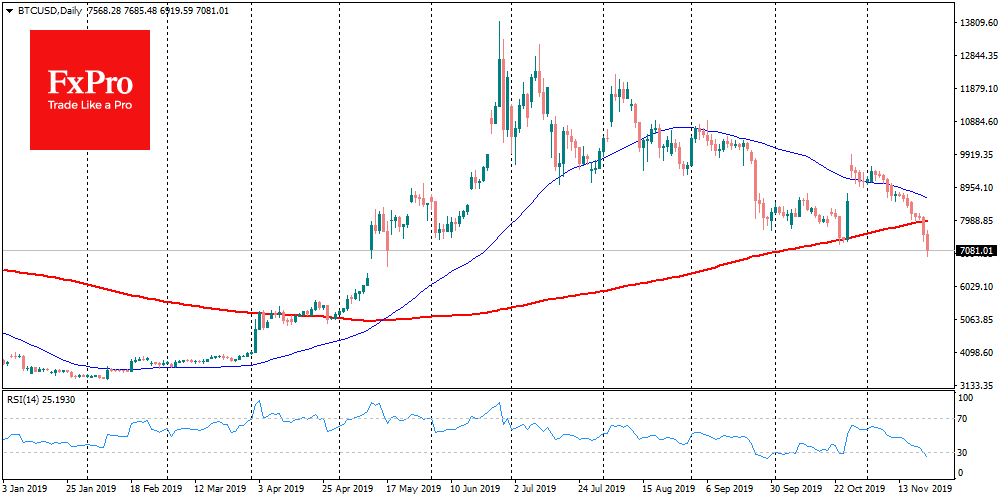The height and width of the screenshot is (500, 1000).
Task: Select the 3 Jan 2019 date label
Action: click(27, 491)
